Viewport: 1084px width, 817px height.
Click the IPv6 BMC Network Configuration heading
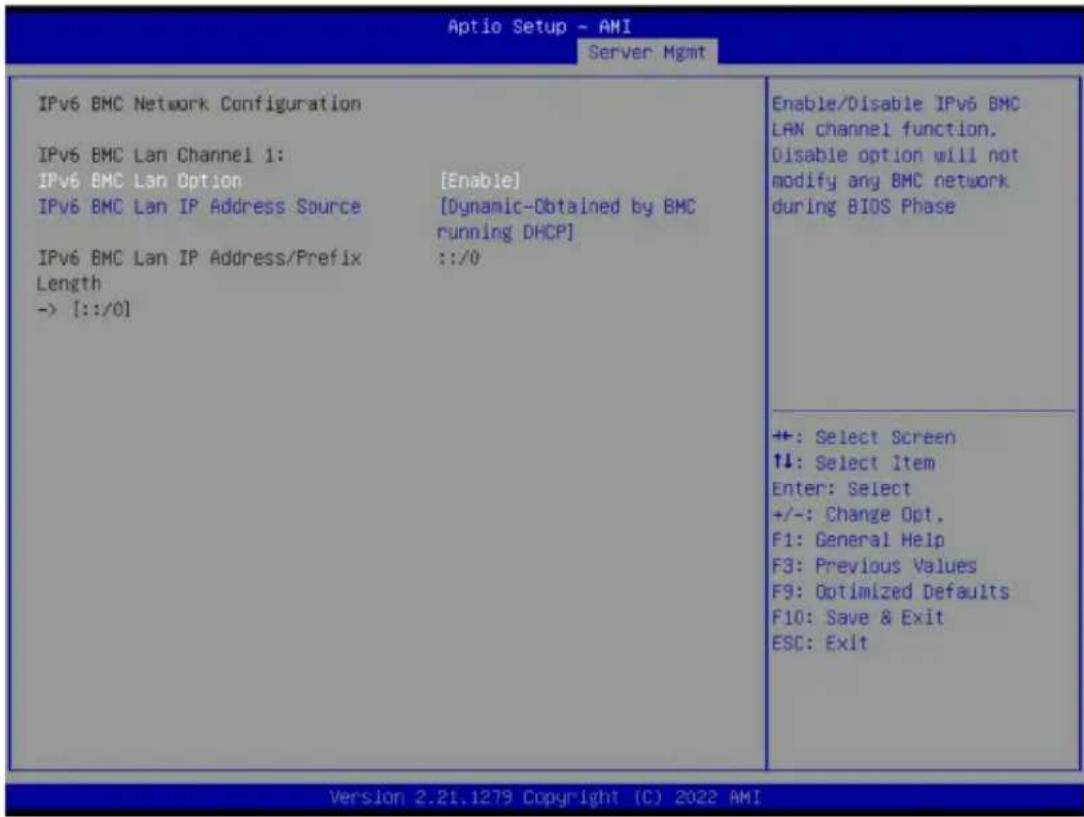point(199,104)
